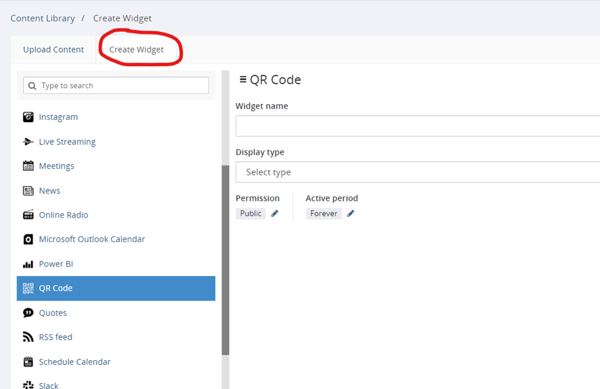Open the RSS feed icon
The width and height of the screenshot is (600, 389).
coord(28,337)
